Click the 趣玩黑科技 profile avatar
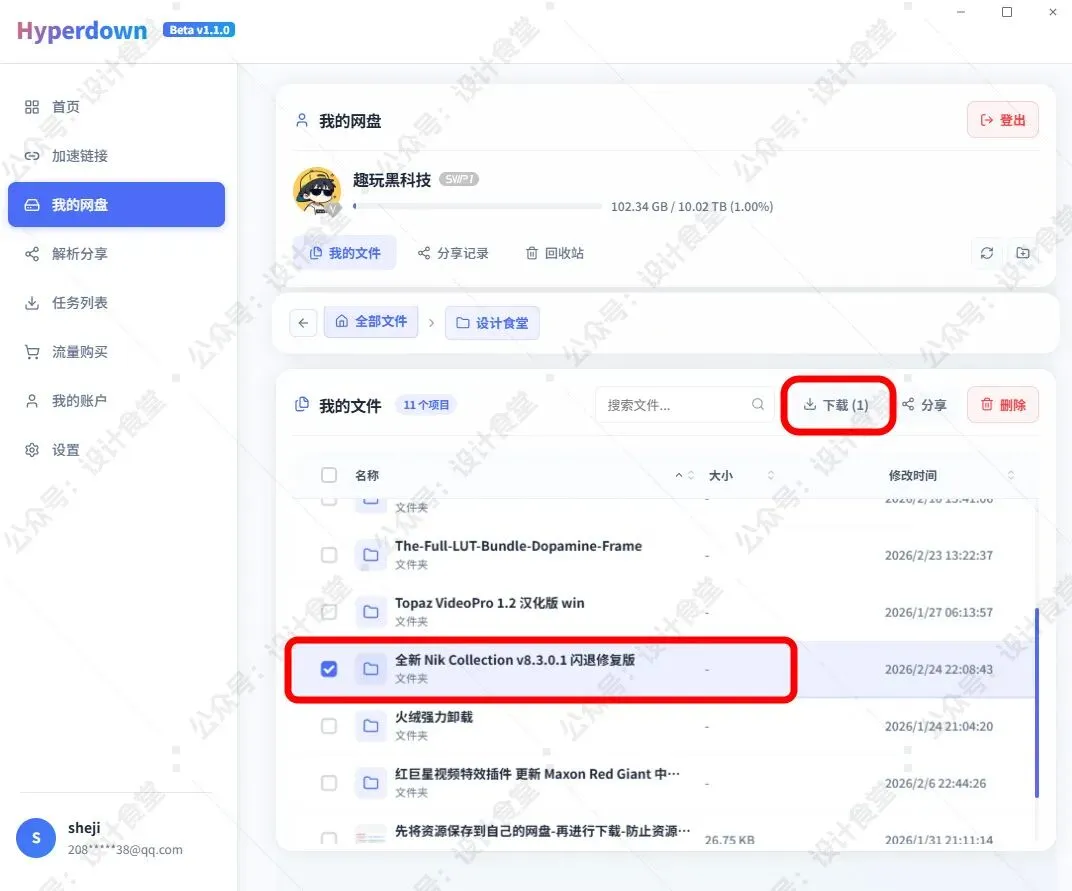This screenshot has height=891, width=1072. coord(317,191)
